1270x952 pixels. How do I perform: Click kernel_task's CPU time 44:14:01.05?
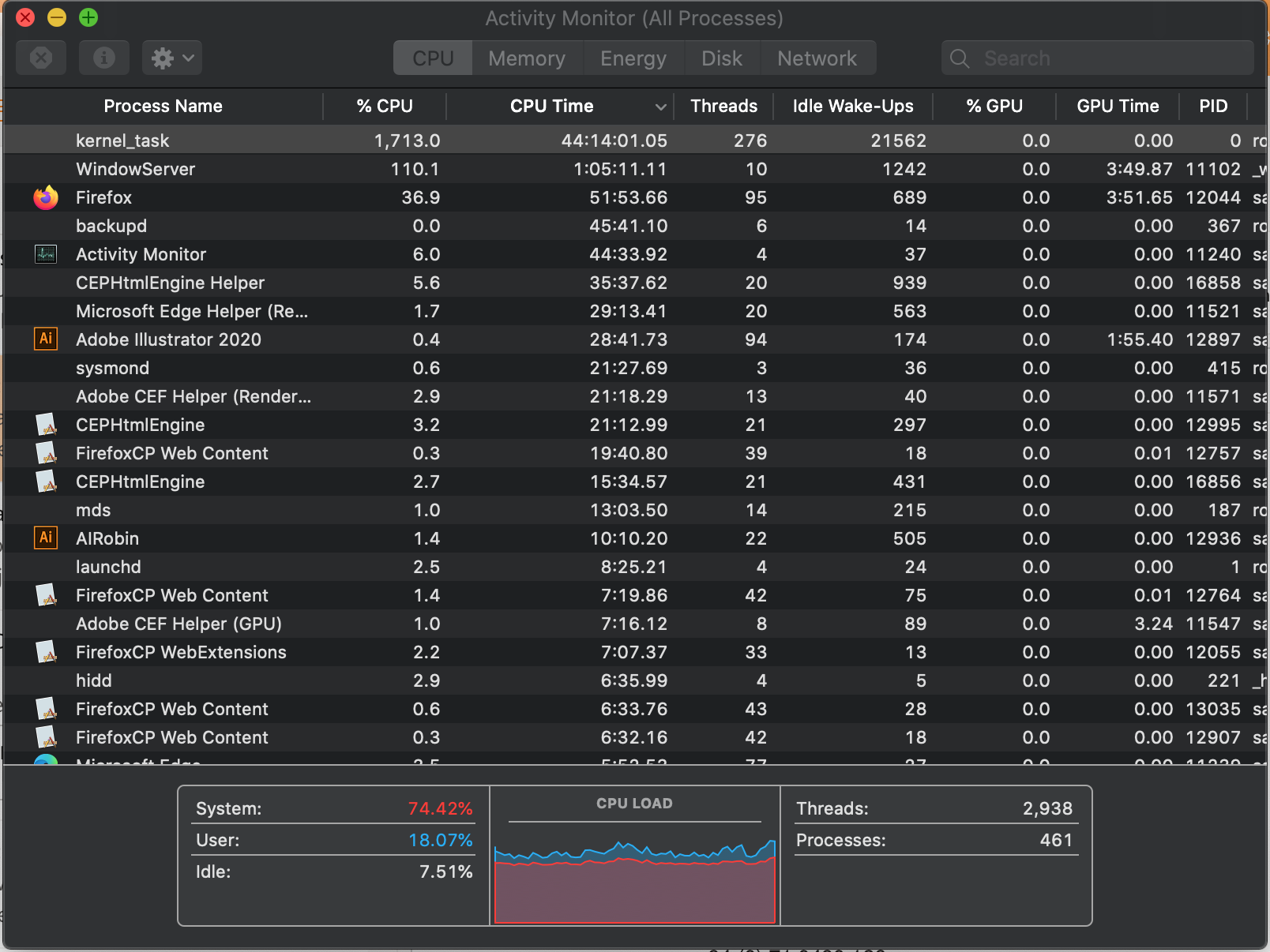(x=614, y=141)
